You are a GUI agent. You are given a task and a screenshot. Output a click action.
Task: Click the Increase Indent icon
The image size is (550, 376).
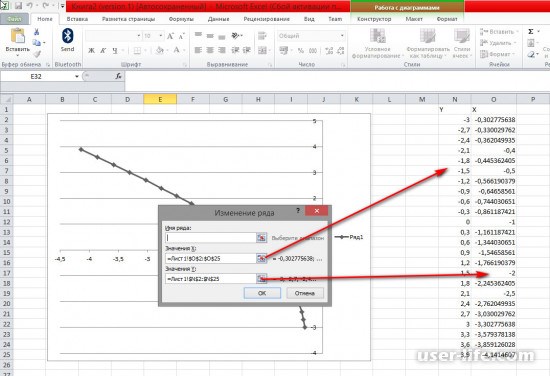click(247, 51)
